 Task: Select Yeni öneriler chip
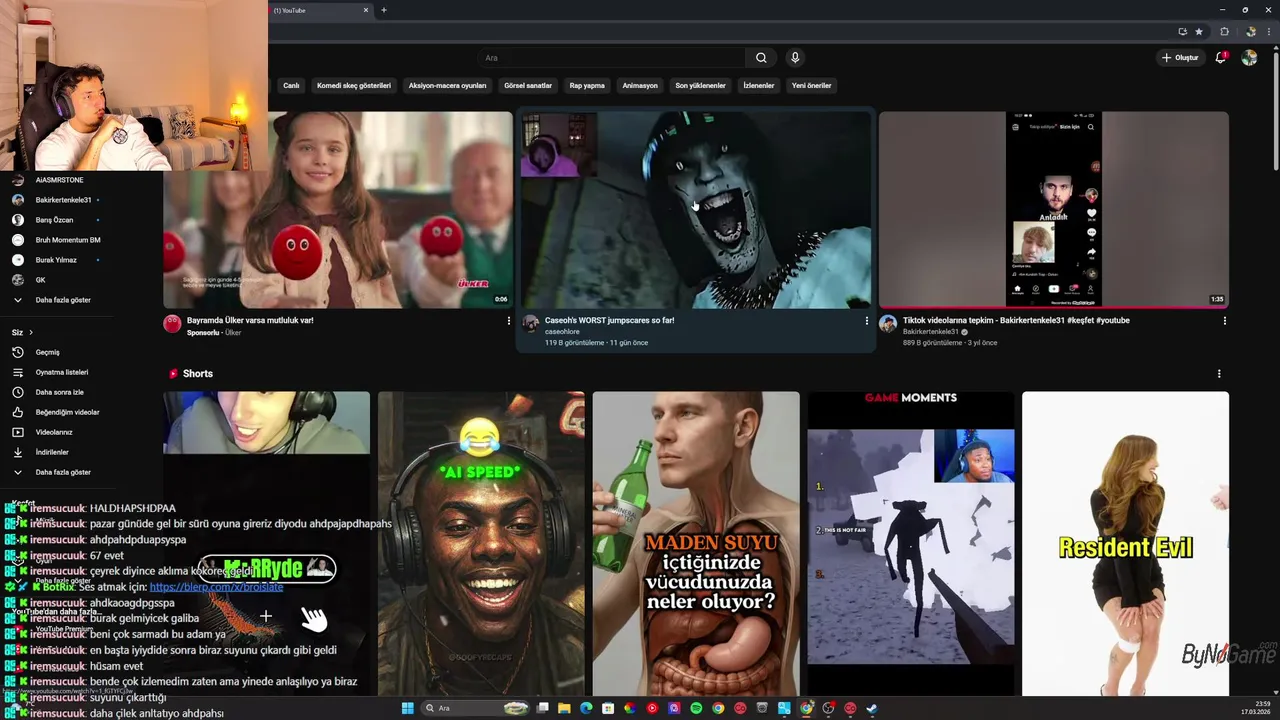[811, 86]
